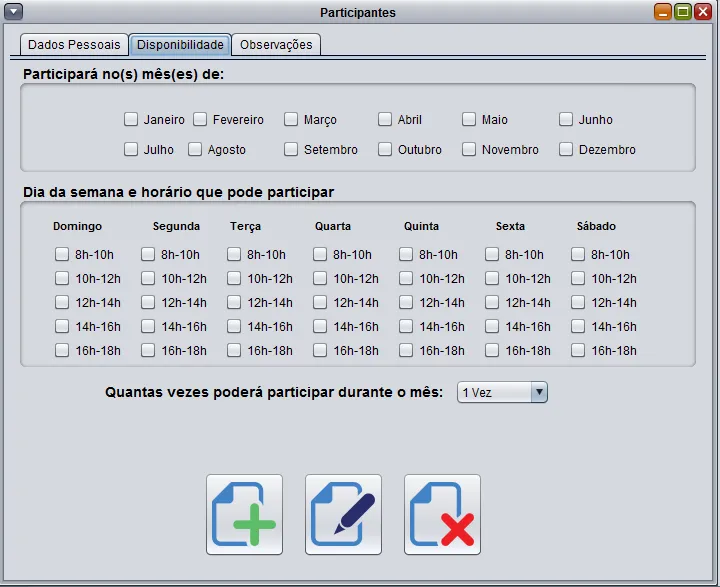Check the Maio checkbox
The height and width of the screenshot is (587, 720).
point(469,119)
